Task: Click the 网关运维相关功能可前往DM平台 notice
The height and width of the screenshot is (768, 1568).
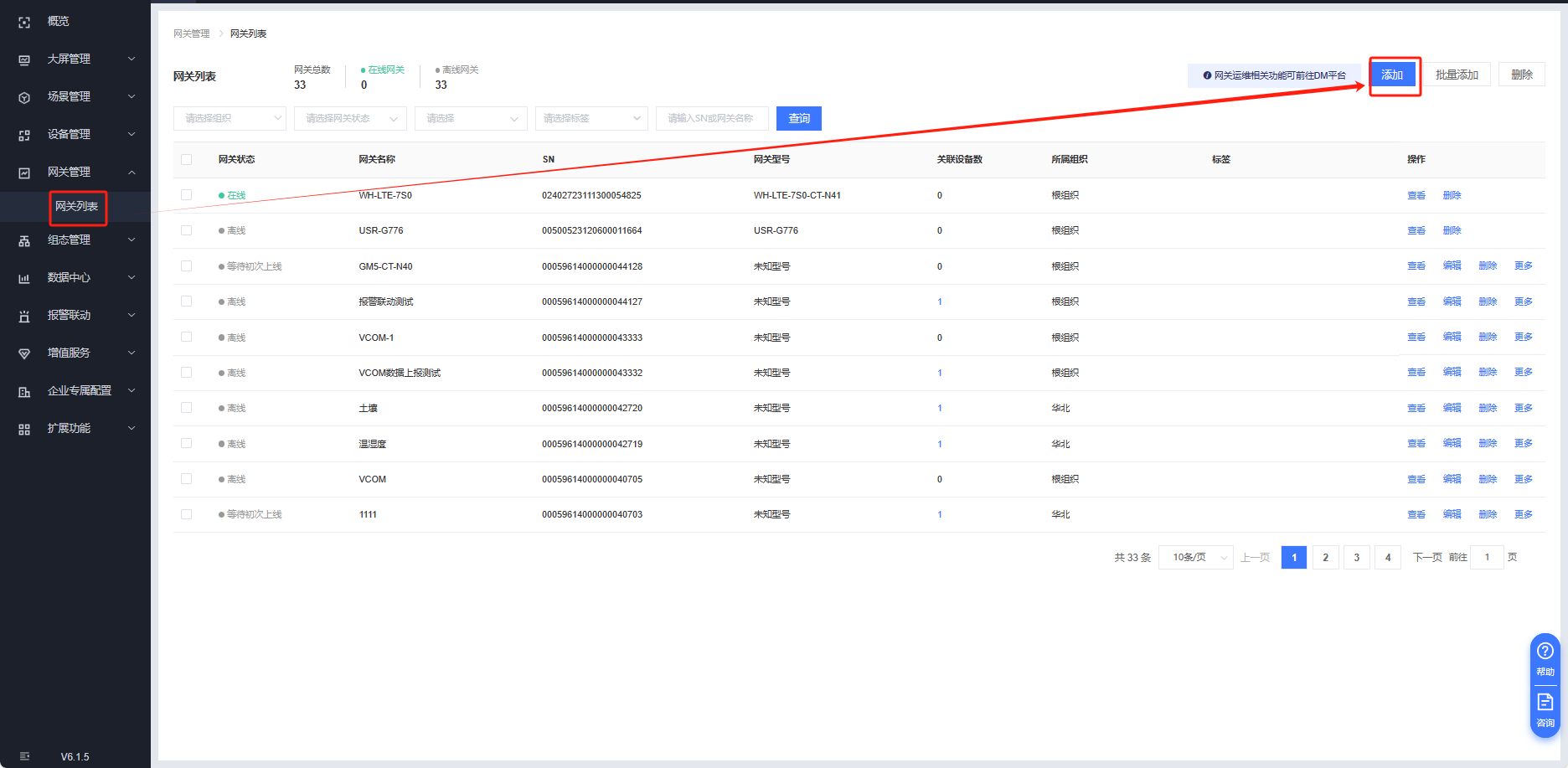Action: 1274,75
